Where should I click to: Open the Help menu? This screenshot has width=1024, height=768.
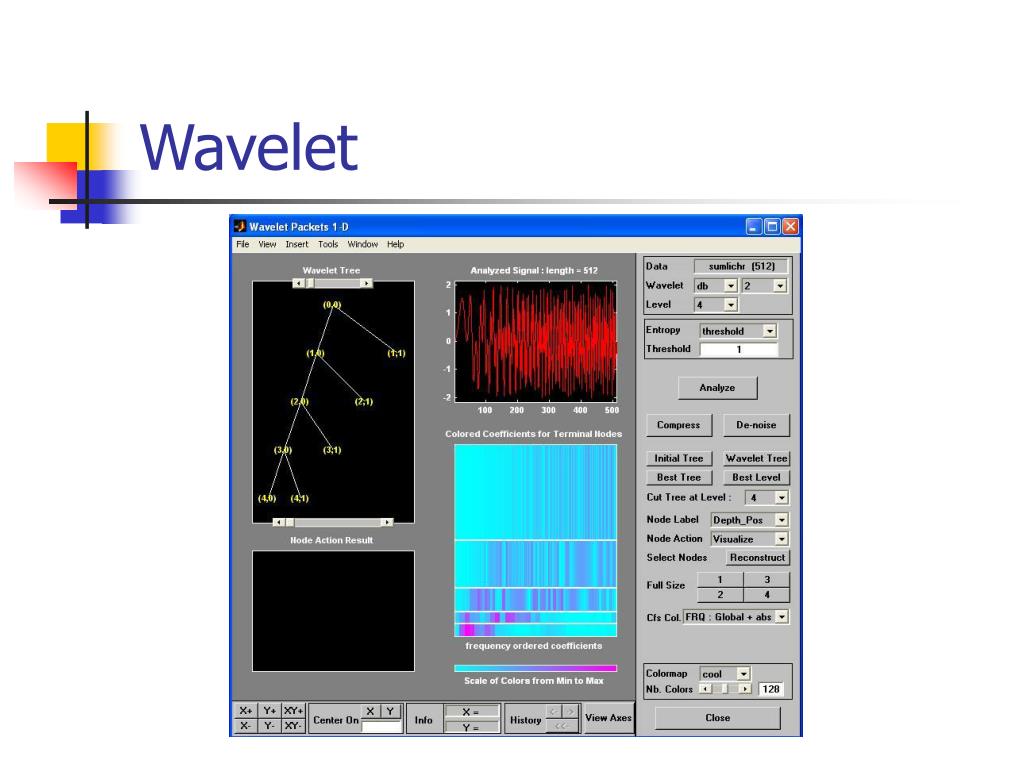[x=395, y=244]
